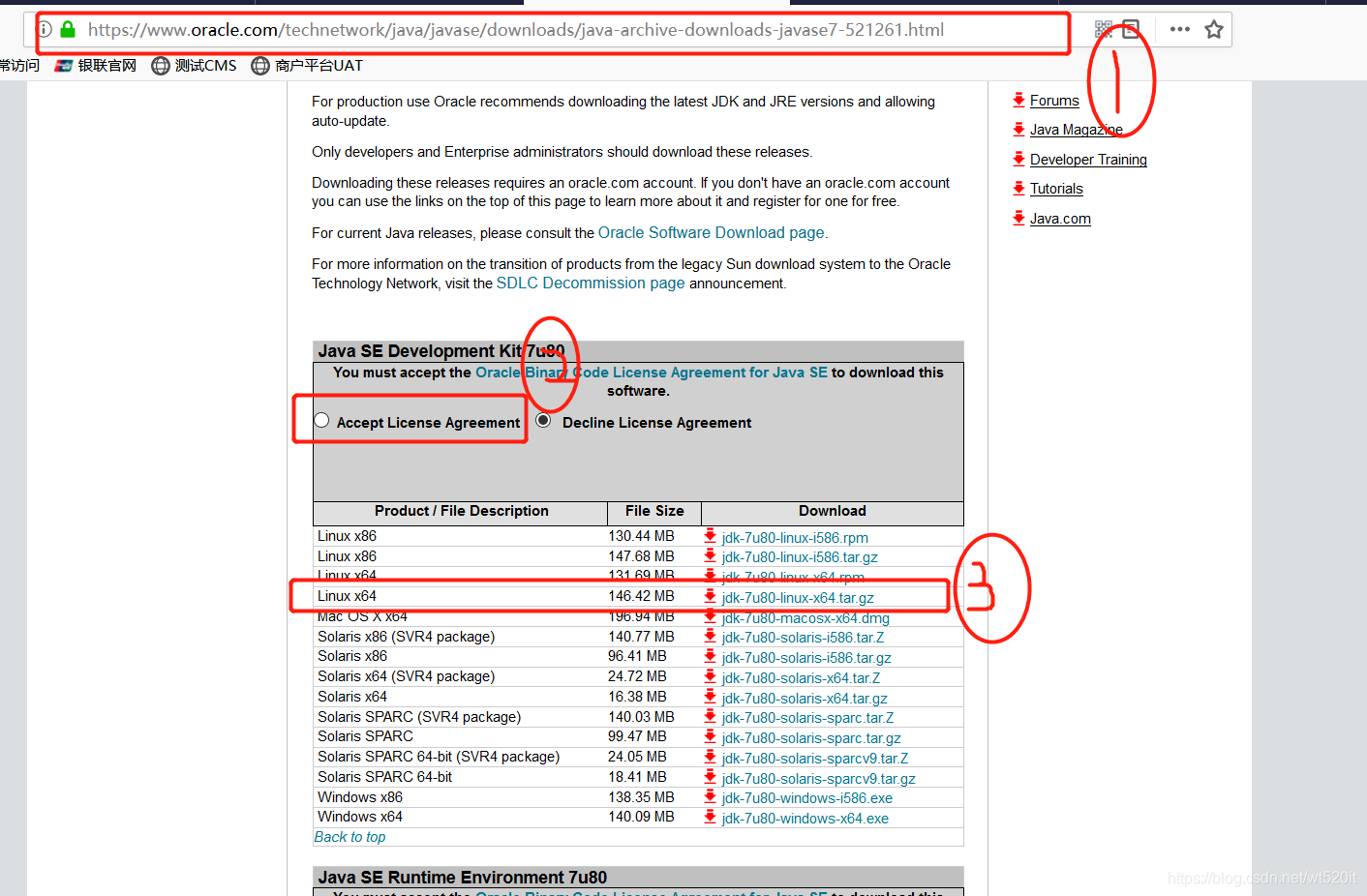Download jdk-7u80-solaris-i586.tar.gz

click(x=806, y=658)
